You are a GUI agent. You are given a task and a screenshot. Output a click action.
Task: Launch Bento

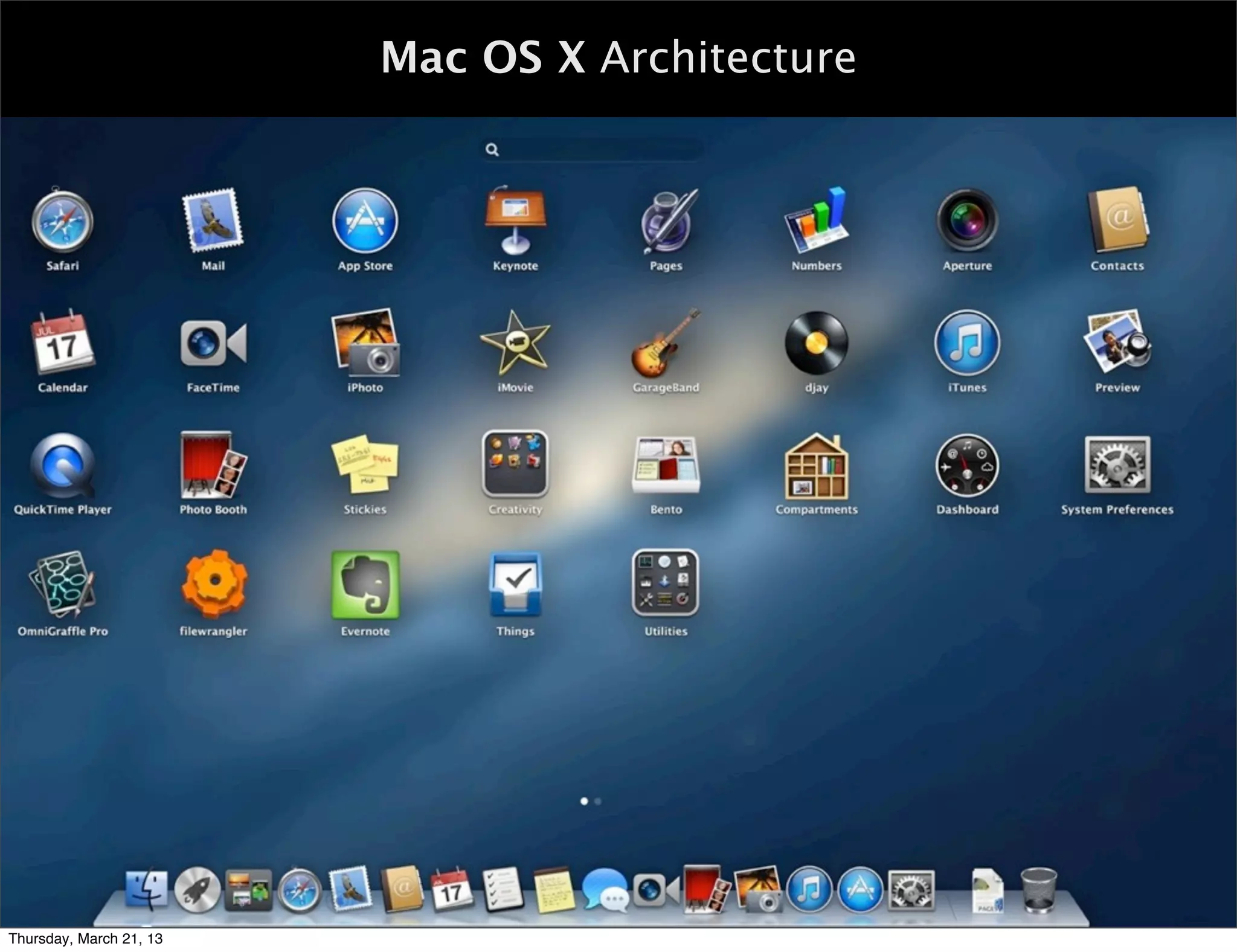(666, 464)
